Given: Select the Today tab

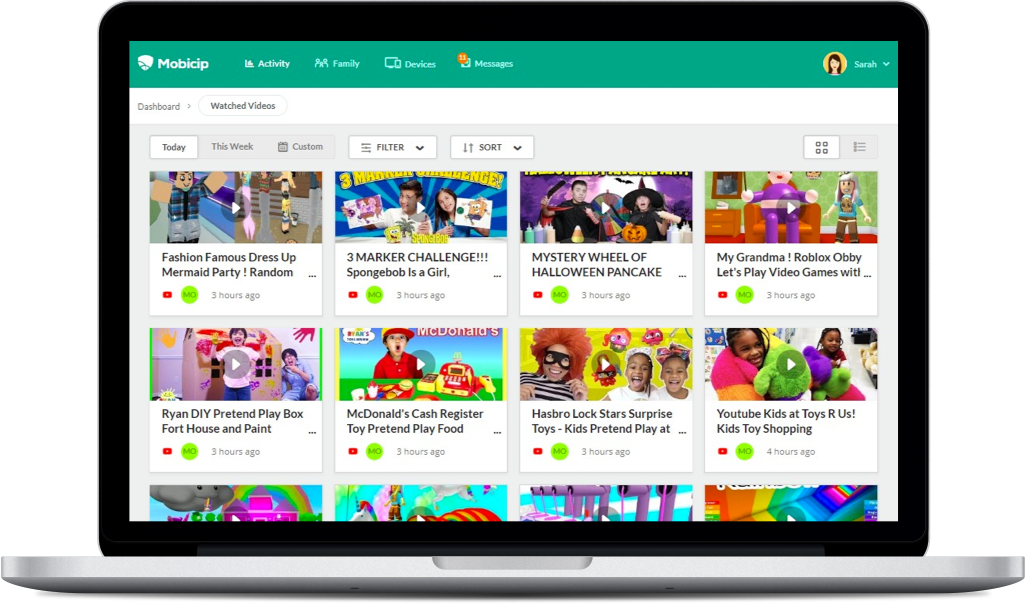Looking at the screenshot, I should [x=174, y=147].
